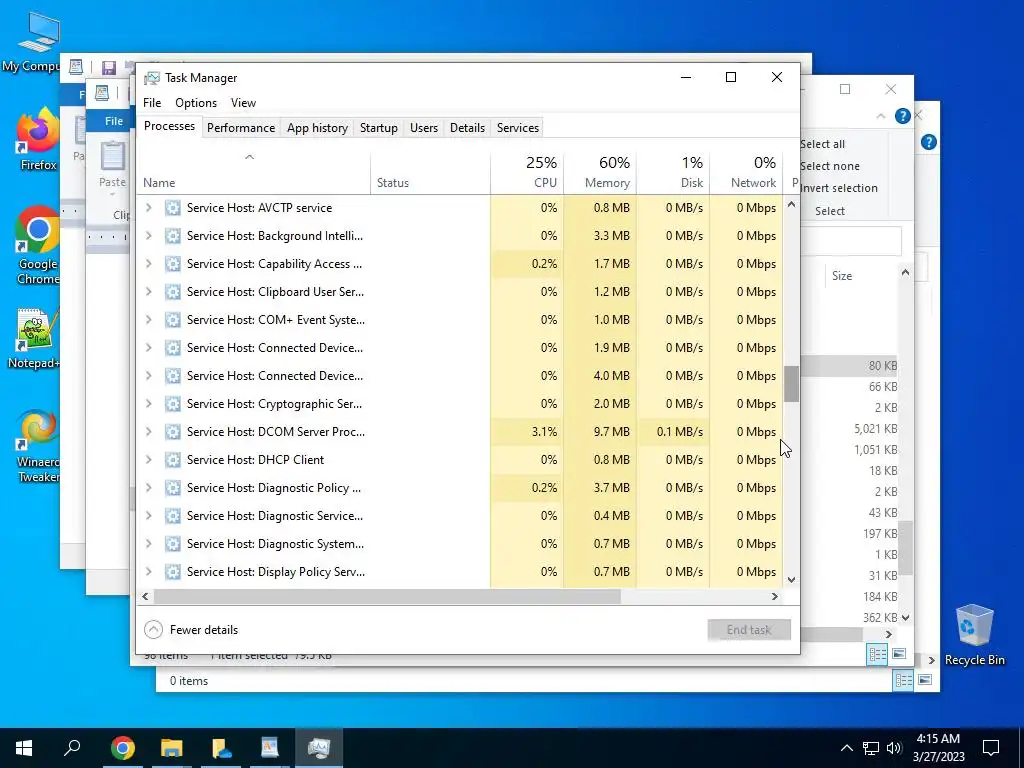Click process list scroll down arrow
Screen dimensions: 1024x768
(x=791, y=579)
